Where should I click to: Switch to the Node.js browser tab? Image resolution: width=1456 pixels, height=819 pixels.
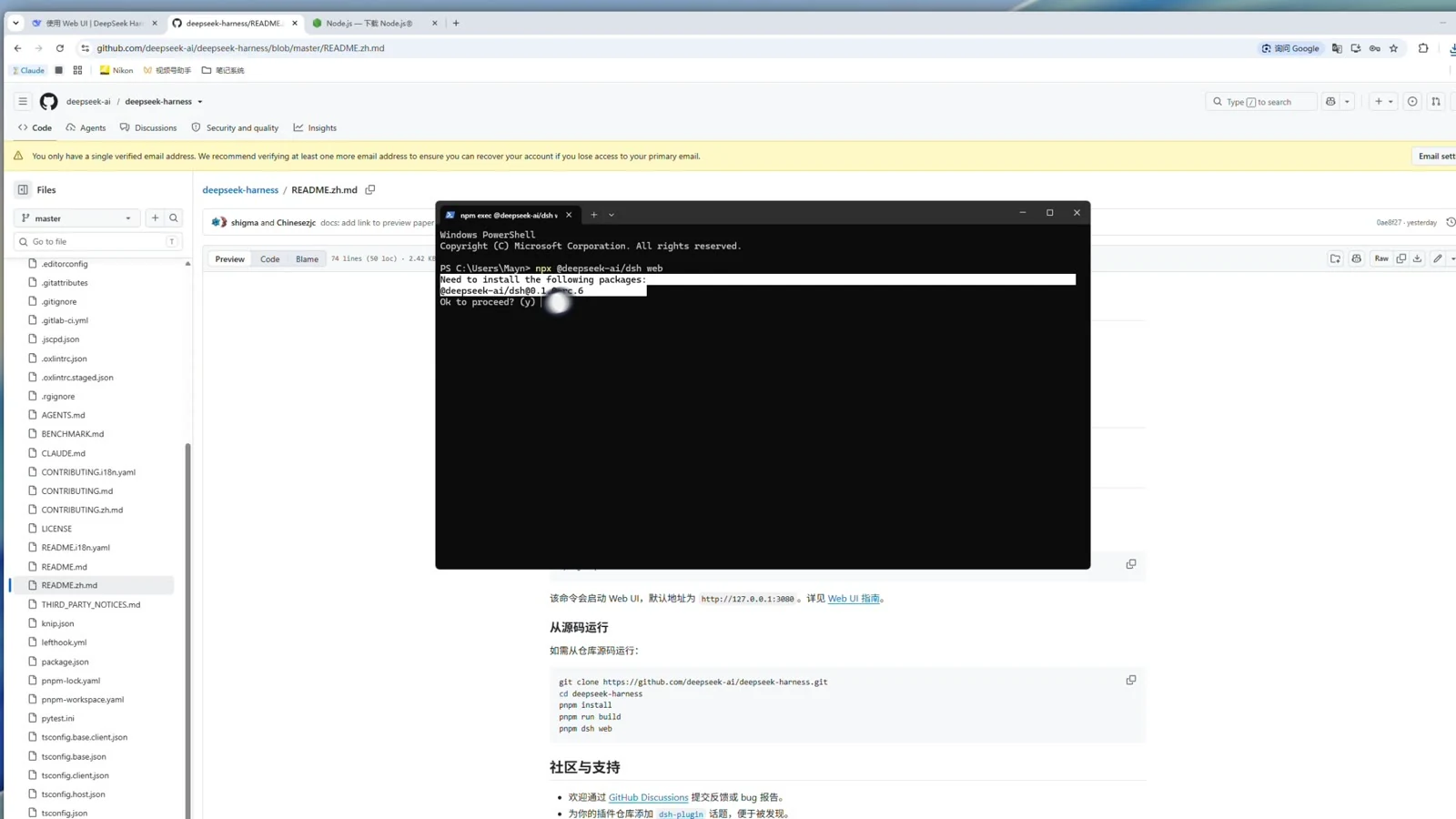pyautogui.click(x=369, y=23)
